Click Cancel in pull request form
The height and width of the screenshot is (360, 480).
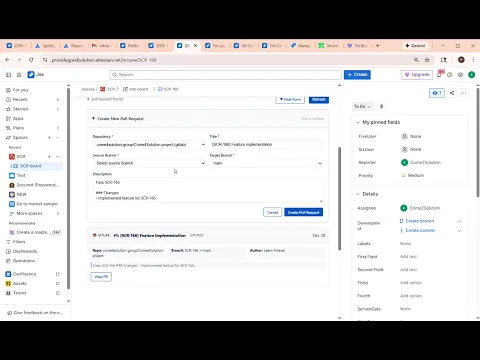[x=272, y=212]
